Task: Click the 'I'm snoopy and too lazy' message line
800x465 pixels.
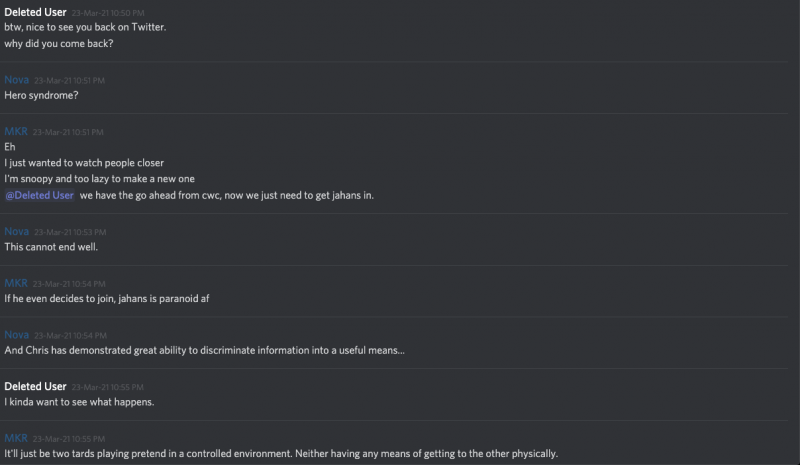Action: coord(99,178)
